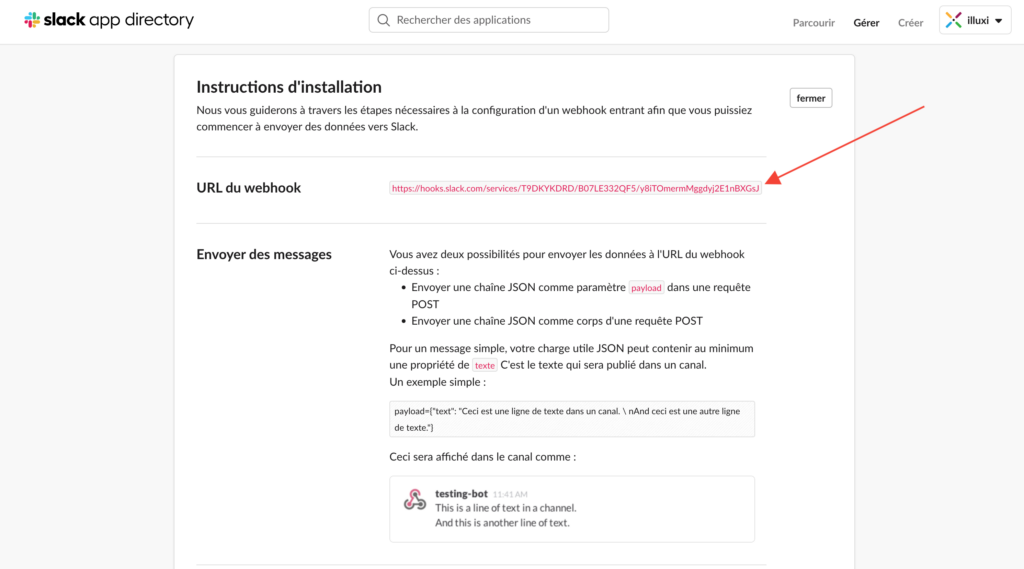Click the search magnifier icon
Viewport: 1024px width, 569px height.
[383, 20]
